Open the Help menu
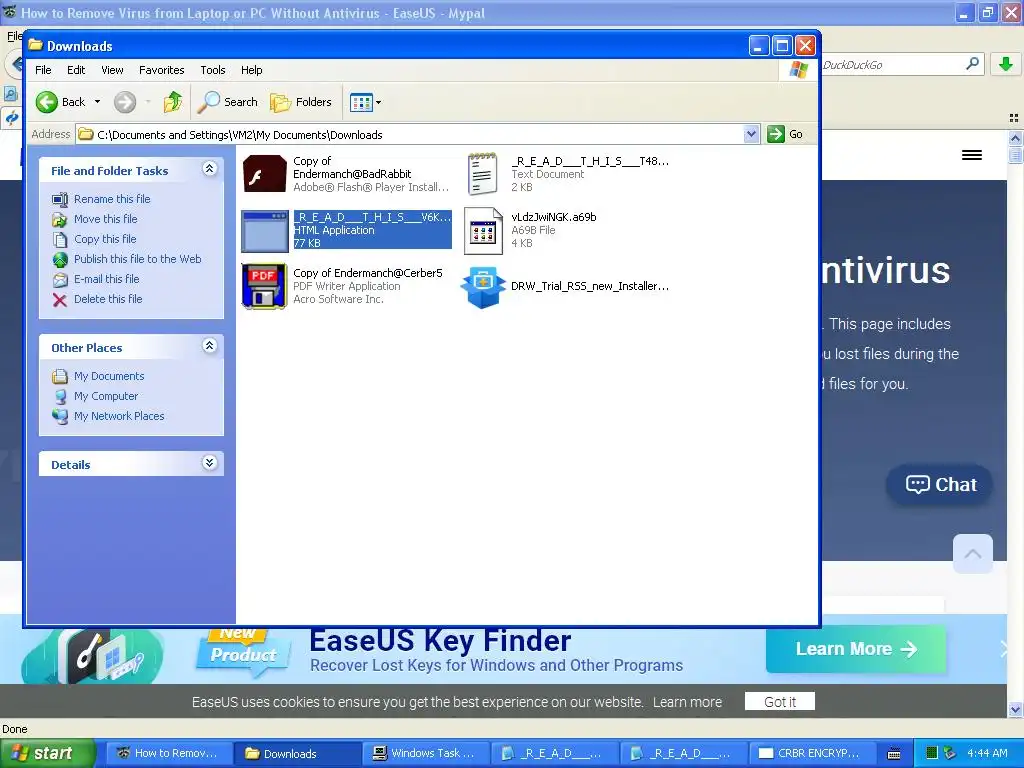Viewport: 1024px width, 768px height. click(251, 70)
